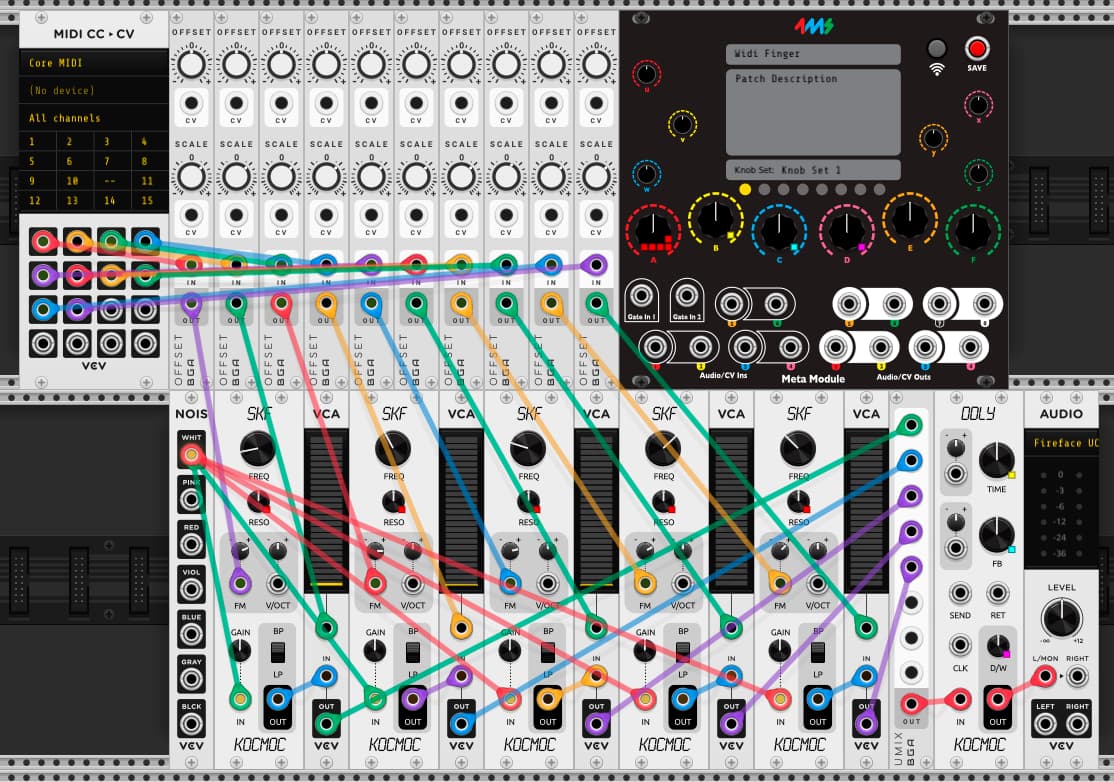Click the Gate In 2 jack
Image resolution: width=1114 pixels, height=782 pixels.
coord(686,295)
